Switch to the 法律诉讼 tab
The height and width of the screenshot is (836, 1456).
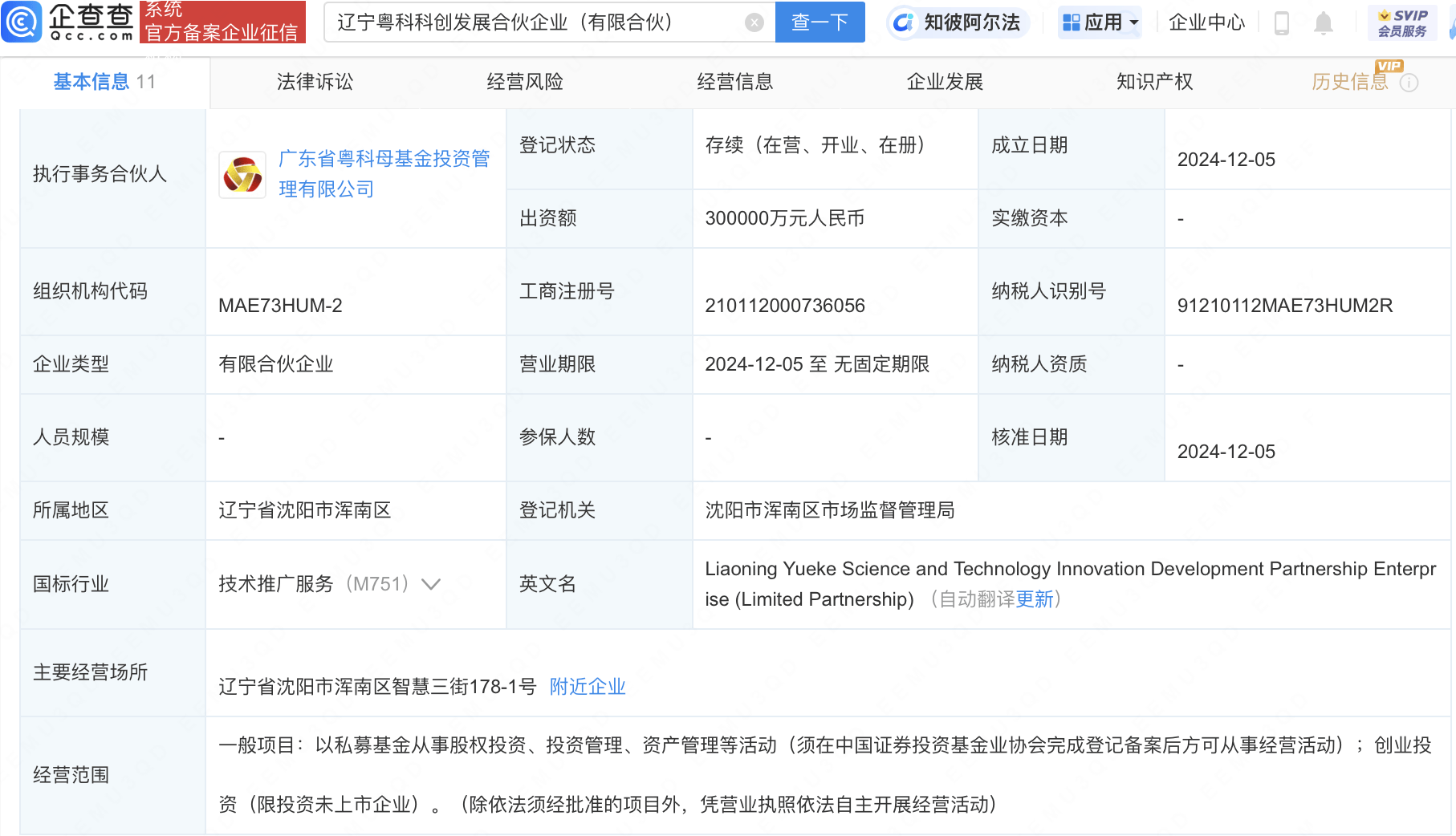pos(315,82)
